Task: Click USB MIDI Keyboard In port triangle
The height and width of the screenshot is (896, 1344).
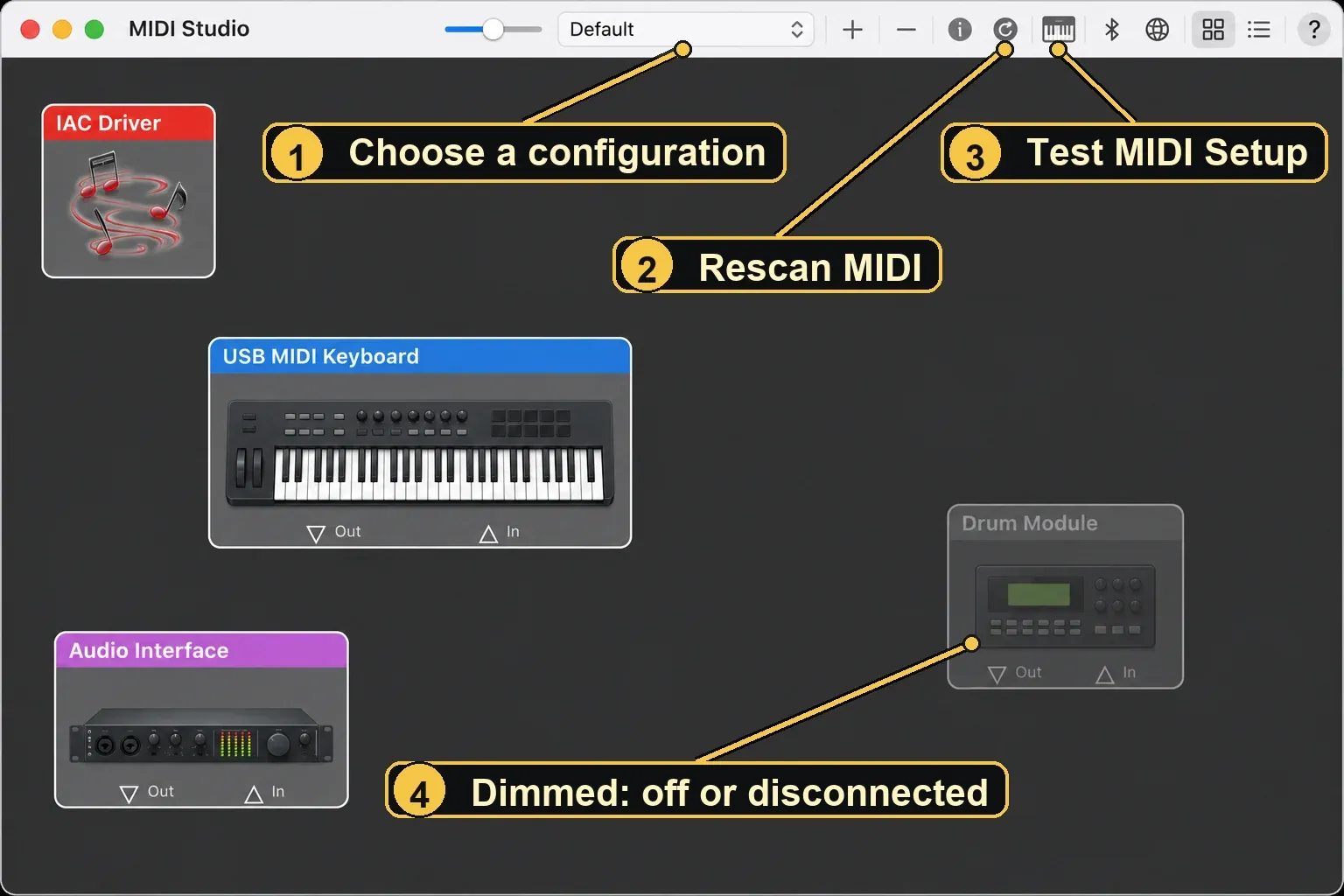Action: coord(488,533)
